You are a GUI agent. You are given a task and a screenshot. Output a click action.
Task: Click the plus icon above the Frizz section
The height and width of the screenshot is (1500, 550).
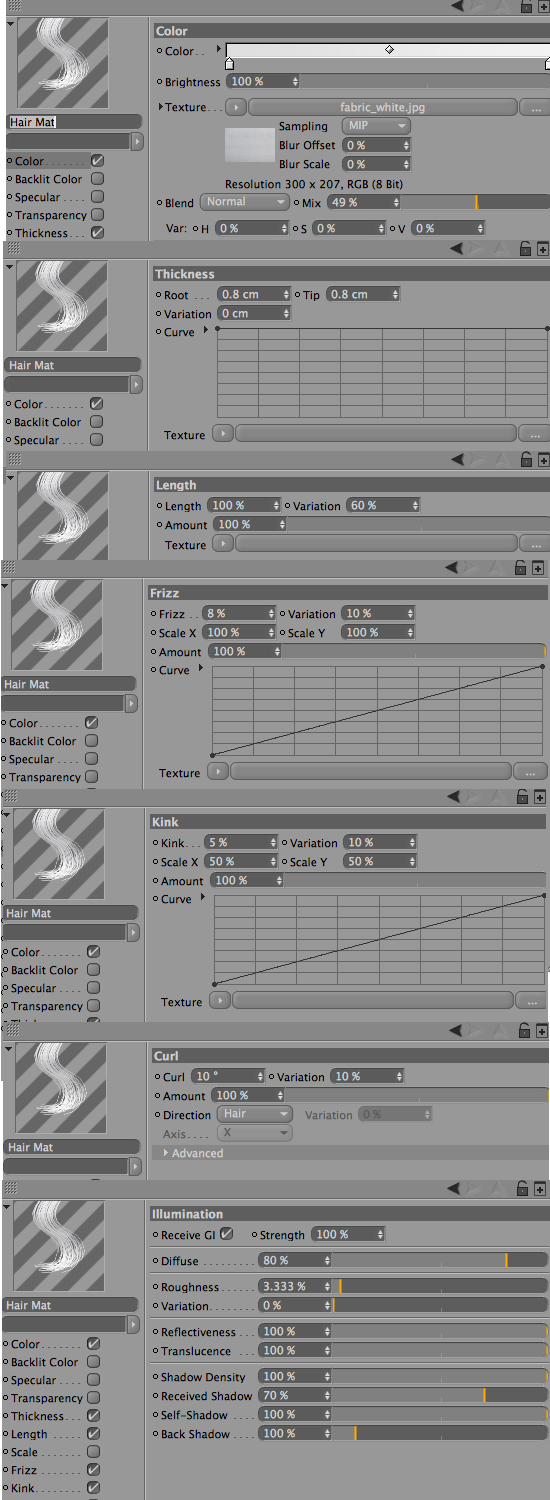[x=538, y=568]
